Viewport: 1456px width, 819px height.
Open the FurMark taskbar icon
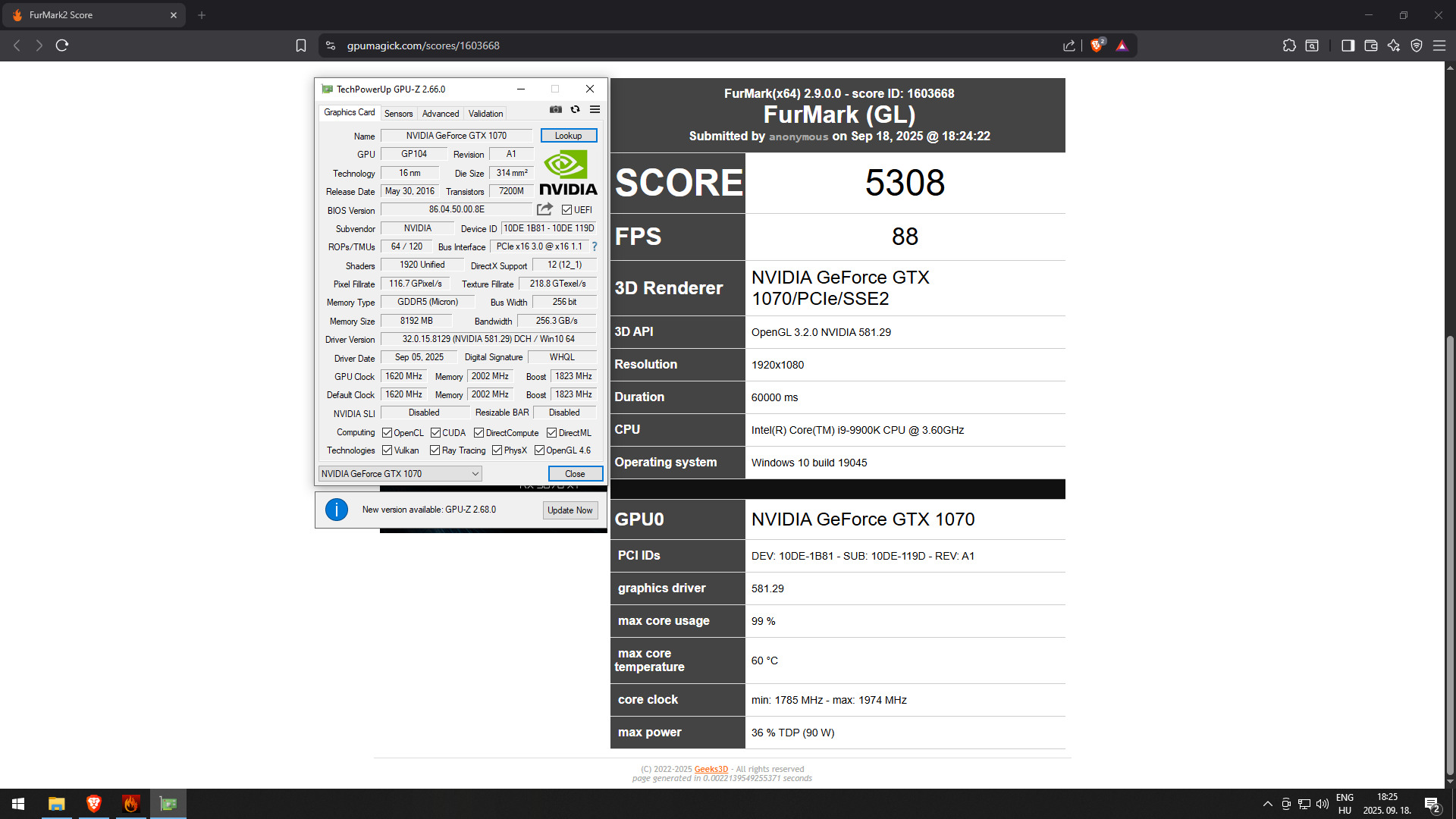(130, 804)
